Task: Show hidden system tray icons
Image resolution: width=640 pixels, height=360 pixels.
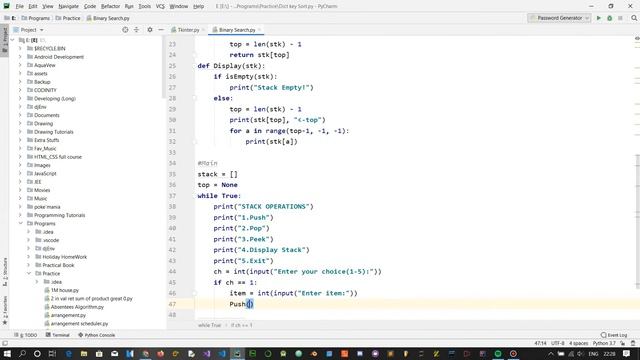Action: [x=551, y=353]
